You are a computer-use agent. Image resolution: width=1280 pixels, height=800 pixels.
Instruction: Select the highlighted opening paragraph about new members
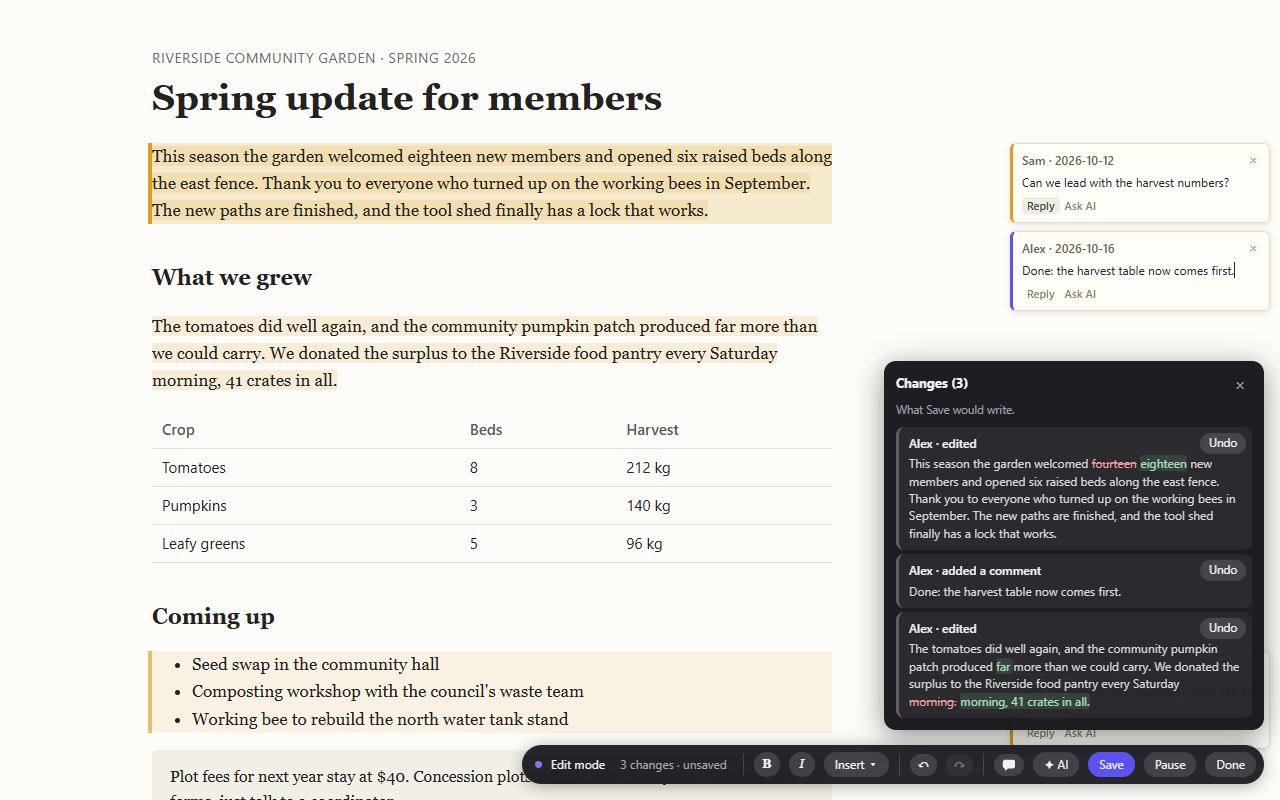pos(492,183)
